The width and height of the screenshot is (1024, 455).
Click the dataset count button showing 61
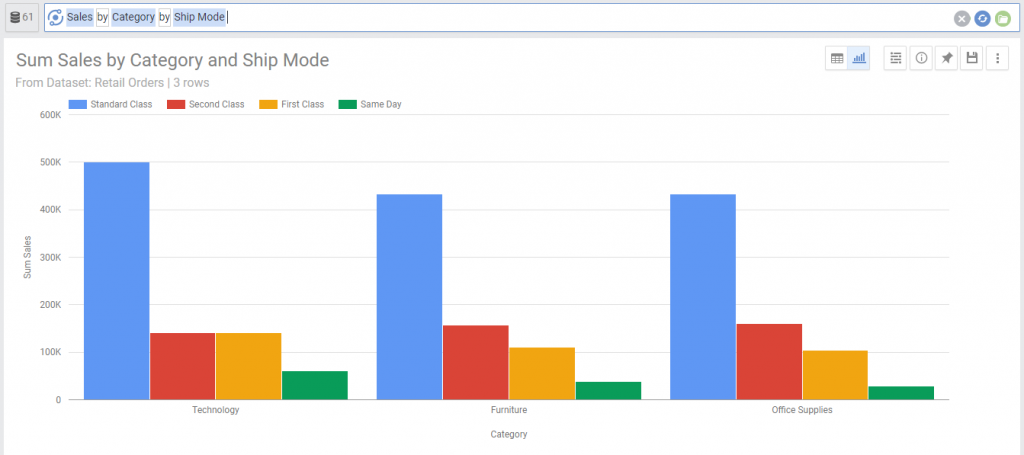click(22, 18)
